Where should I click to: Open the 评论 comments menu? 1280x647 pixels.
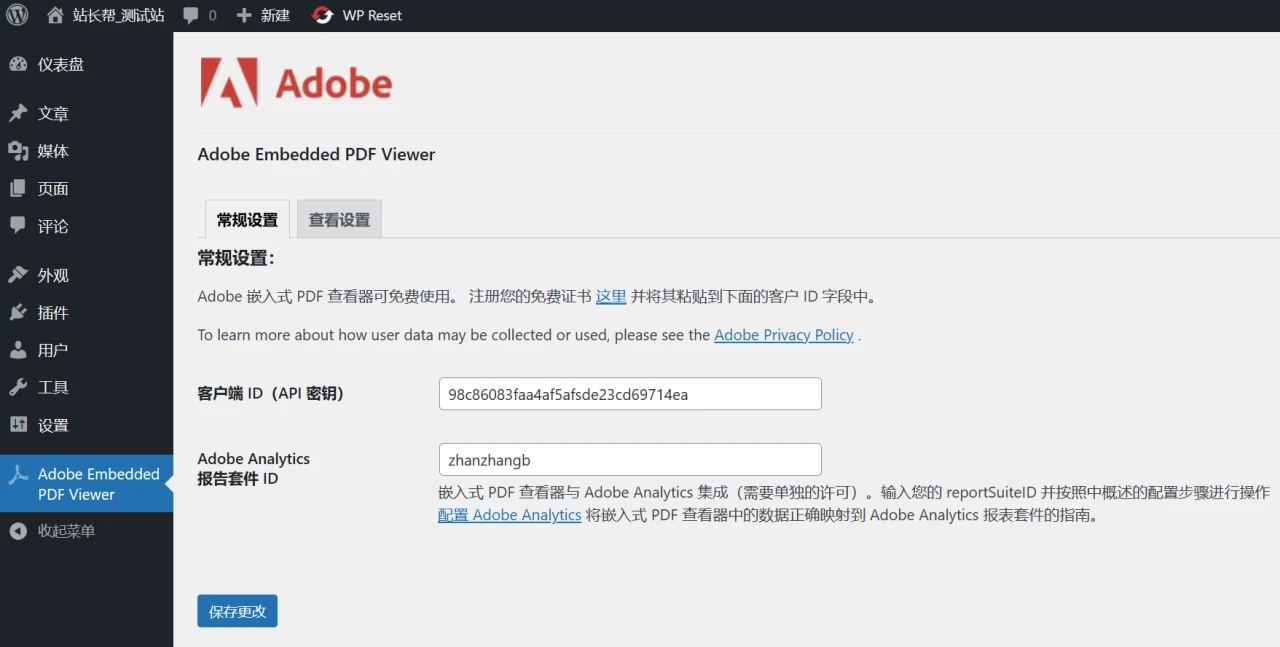53,226
